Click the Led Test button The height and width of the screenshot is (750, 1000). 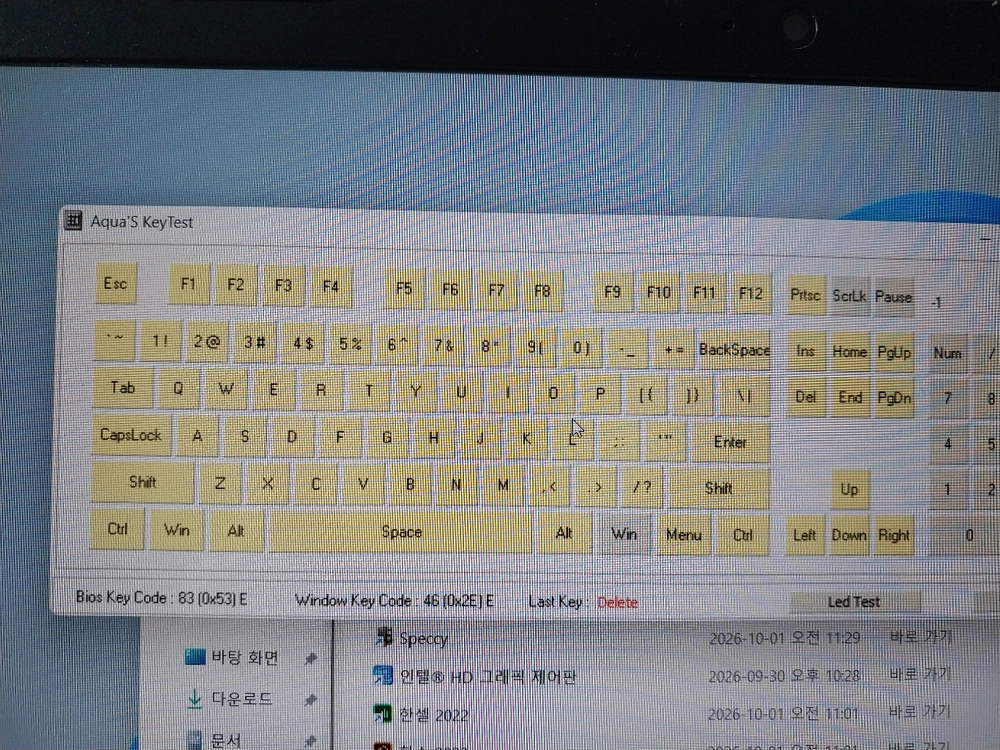pos(855,601)
